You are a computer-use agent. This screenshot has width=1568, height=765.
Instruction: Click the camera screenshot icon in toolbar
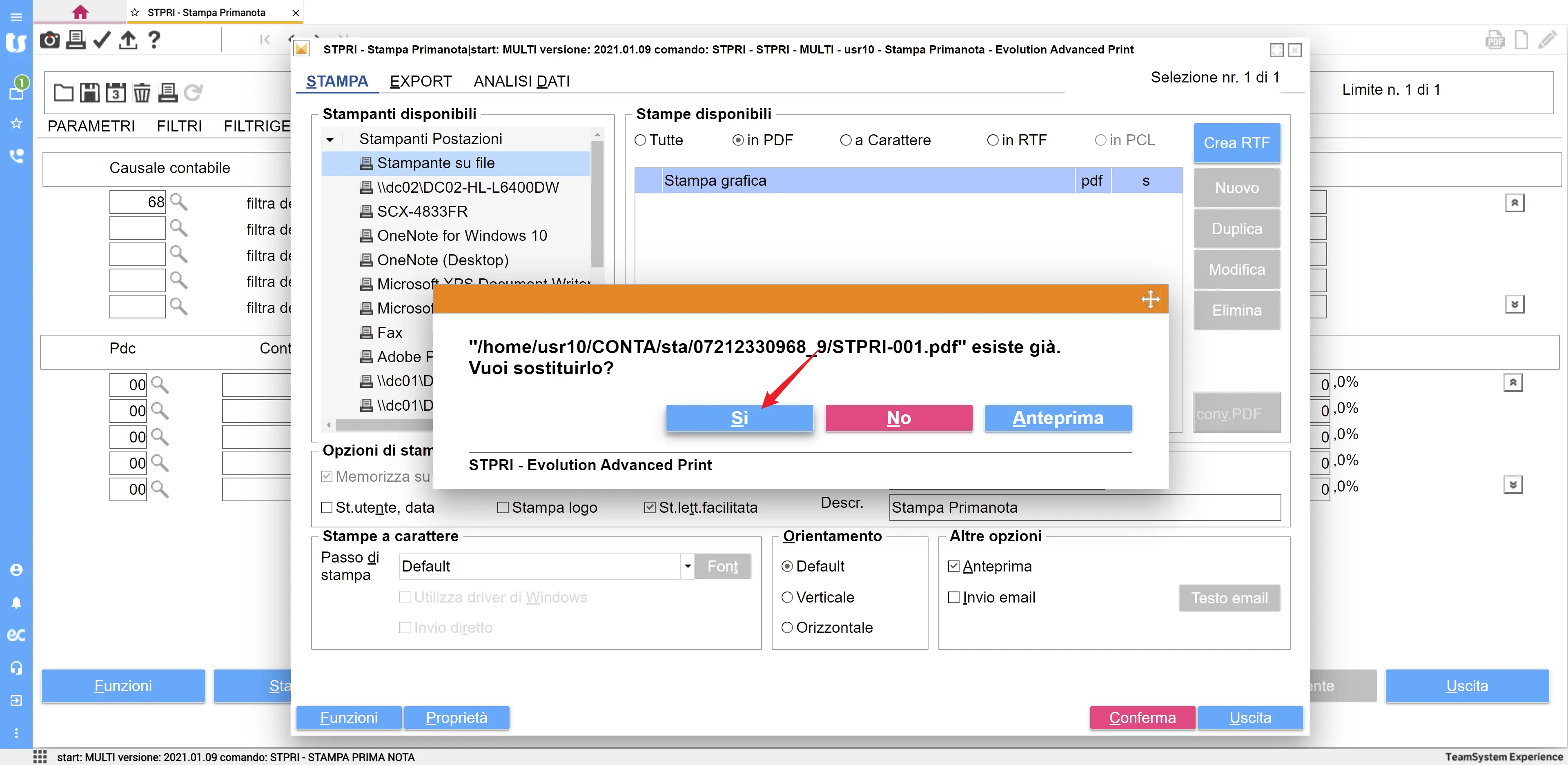pyautogui.click(x=49, y=40)
